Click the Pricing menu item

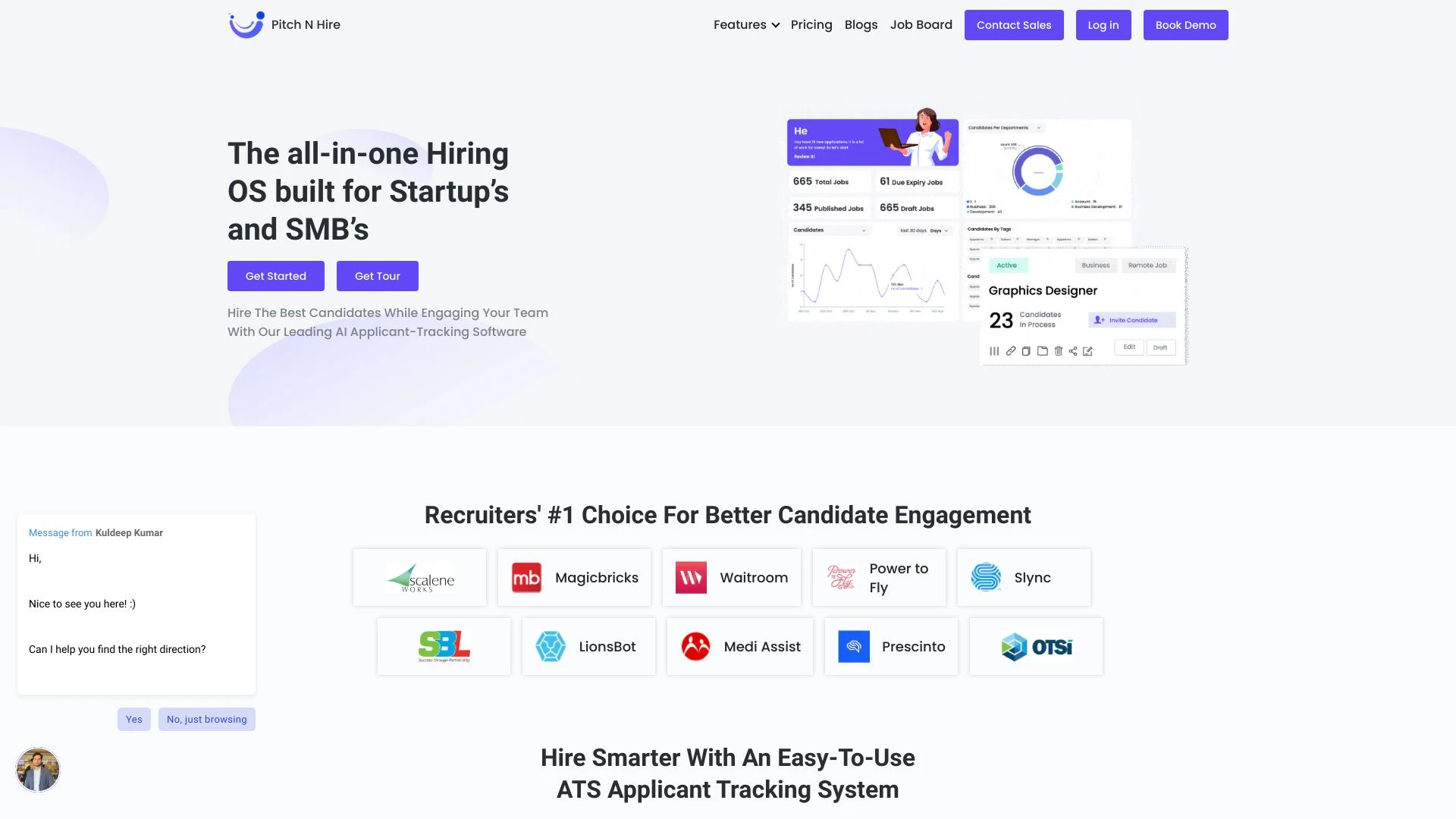pos(811,24)
